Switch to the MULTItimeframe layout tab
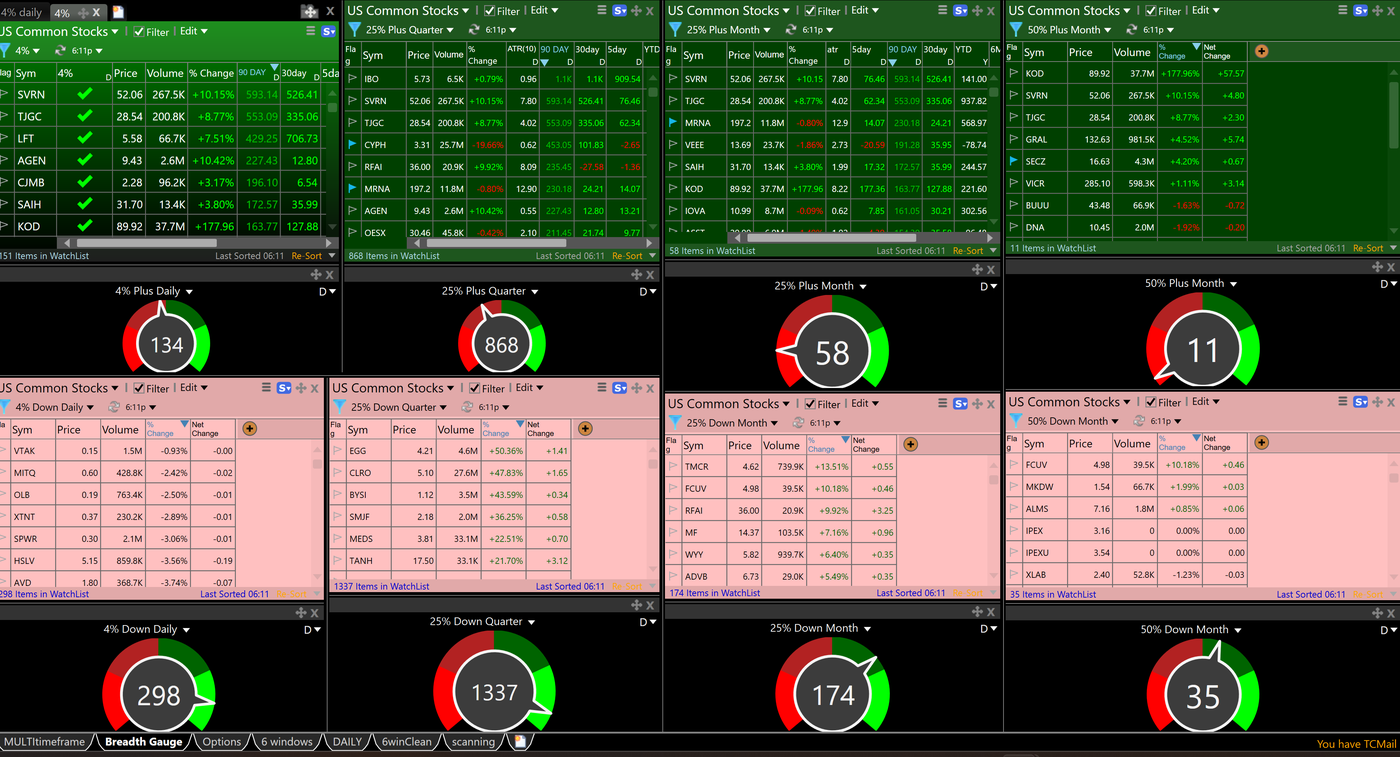This screenshot has width=1400, height=757. (x=45, y=742)
